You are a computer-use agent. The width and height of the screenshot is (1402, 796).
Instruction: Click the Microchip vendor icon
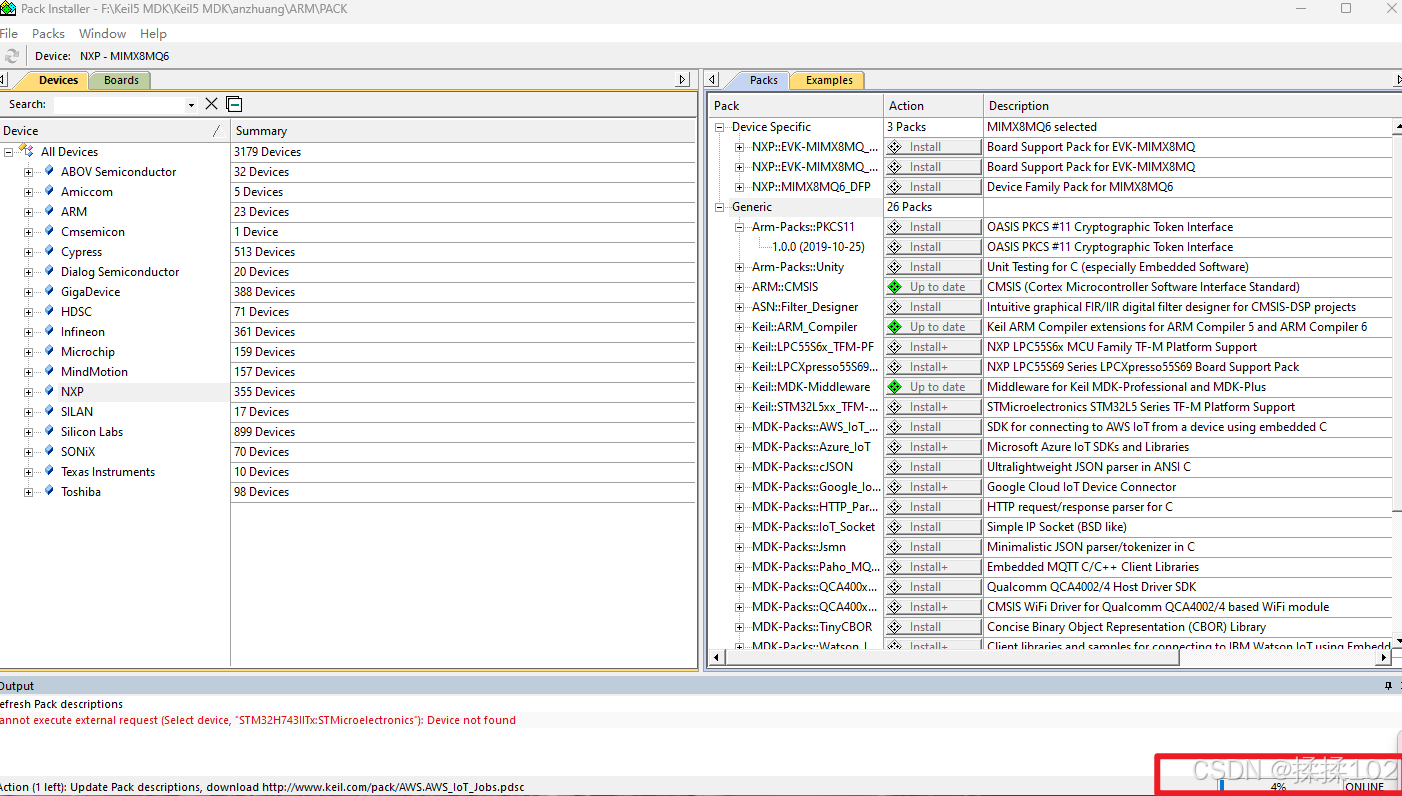49,351
